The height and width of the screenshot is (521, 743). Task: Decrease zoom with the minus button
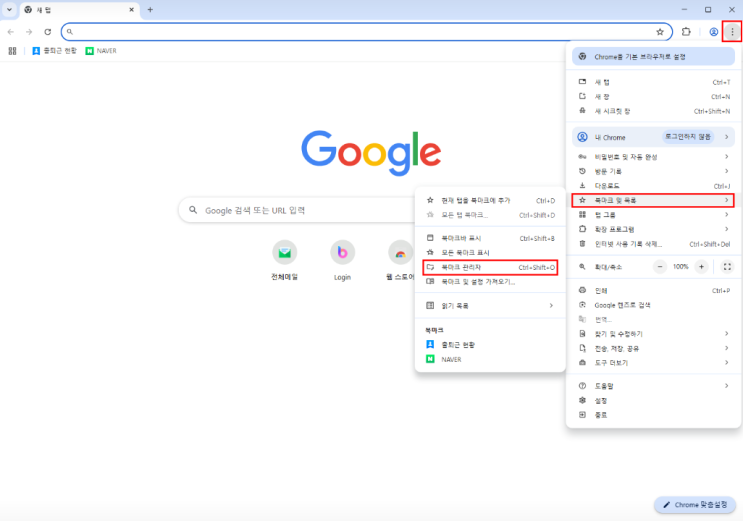660,267
